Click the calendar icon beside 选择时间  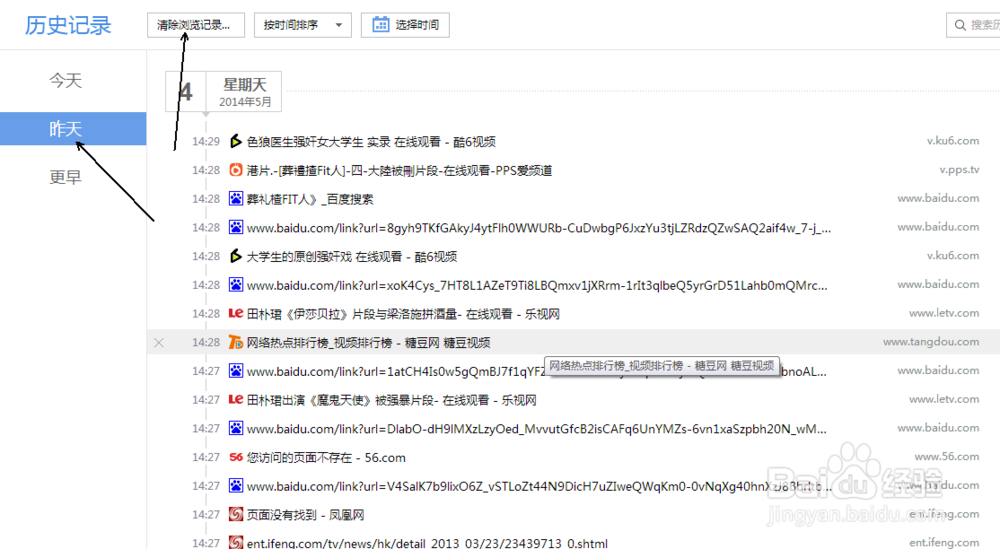coord(381,25)
